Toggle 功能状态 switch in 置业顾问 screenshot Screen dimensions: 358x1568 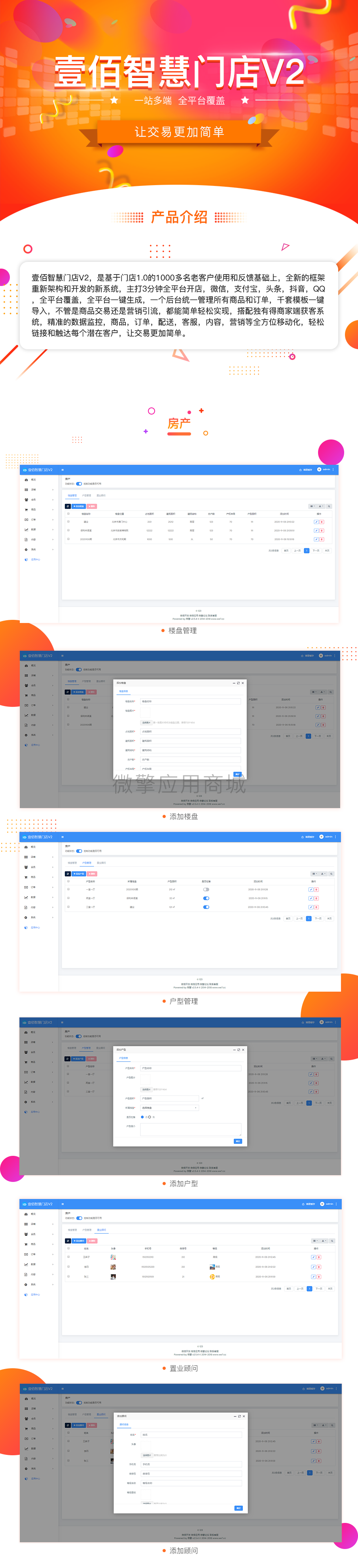79,1218
